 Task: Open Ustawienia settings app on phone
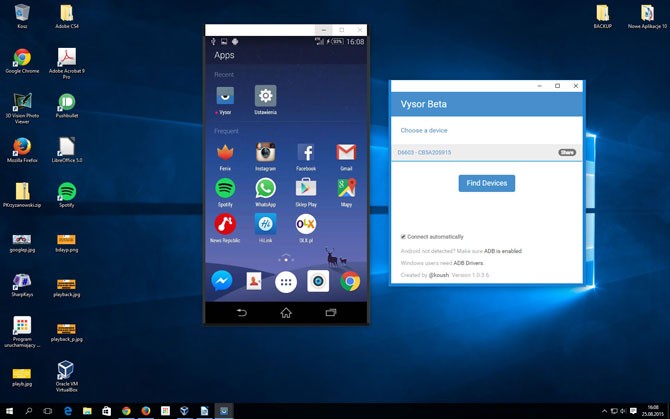(x=265, y=100)
